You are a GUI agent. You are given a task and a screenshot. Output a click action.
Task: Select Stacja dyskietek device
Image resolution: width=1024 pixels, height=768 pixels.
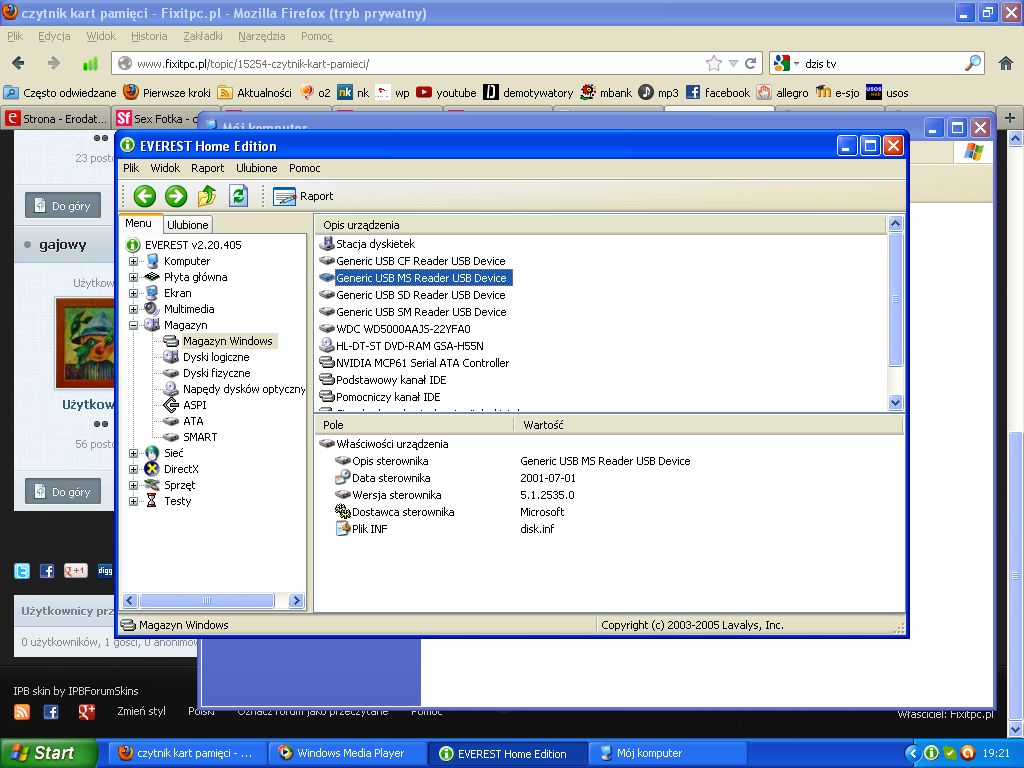click(376, 244)
